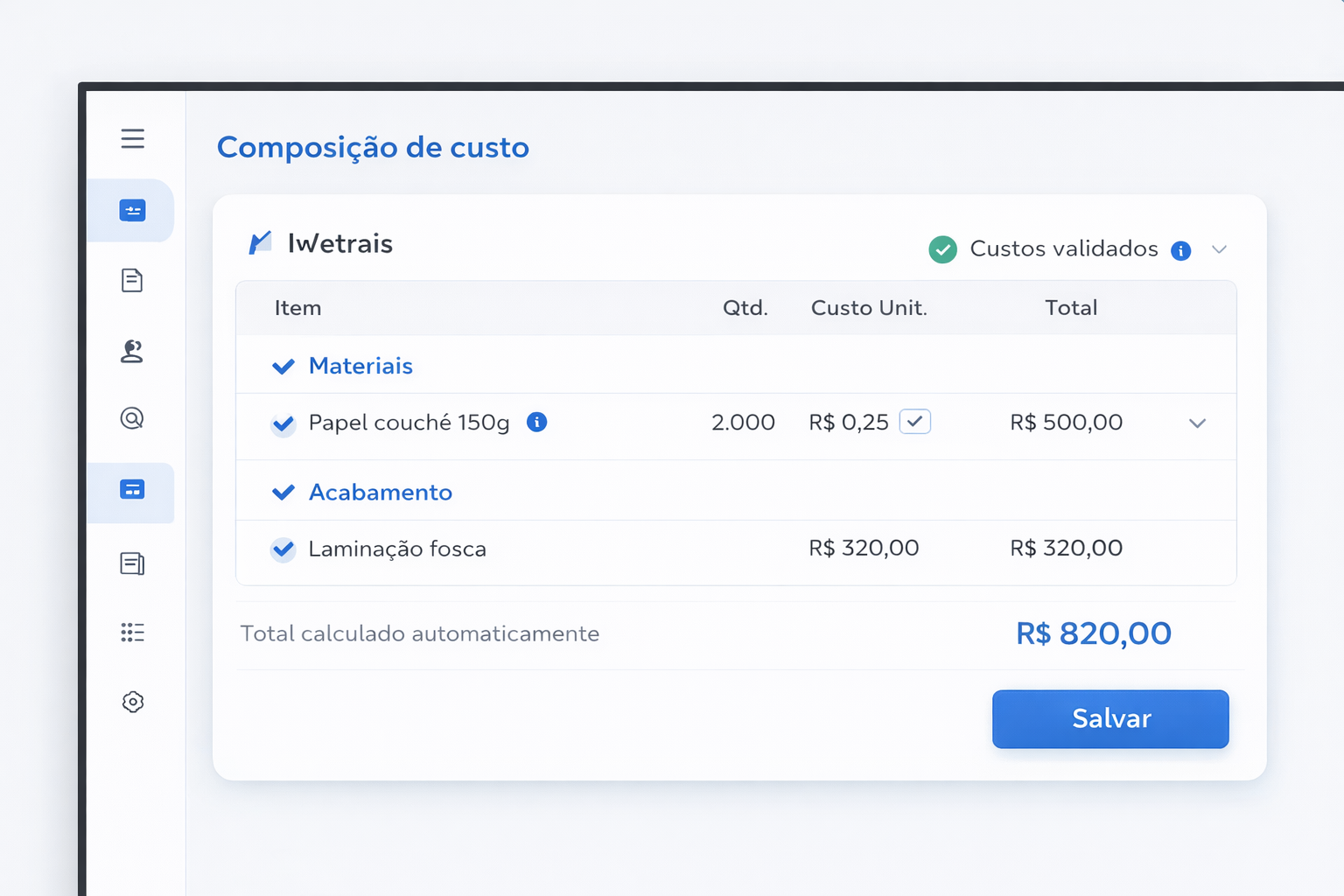Viewport: 1344px width, 896px height.
Task: Open the news/reports sidebar icon
Action: [132, 563]
